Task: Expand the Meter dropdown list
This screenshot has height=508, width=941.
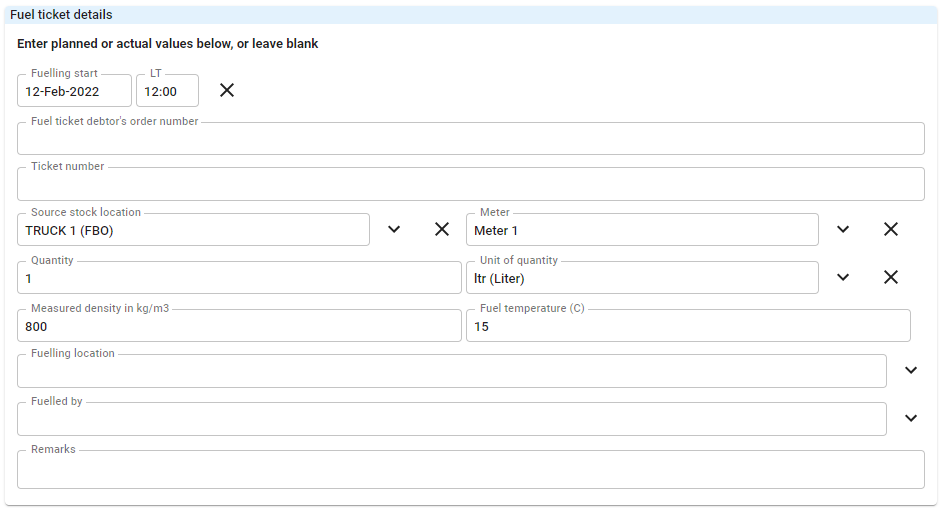Action: [843, 229]
